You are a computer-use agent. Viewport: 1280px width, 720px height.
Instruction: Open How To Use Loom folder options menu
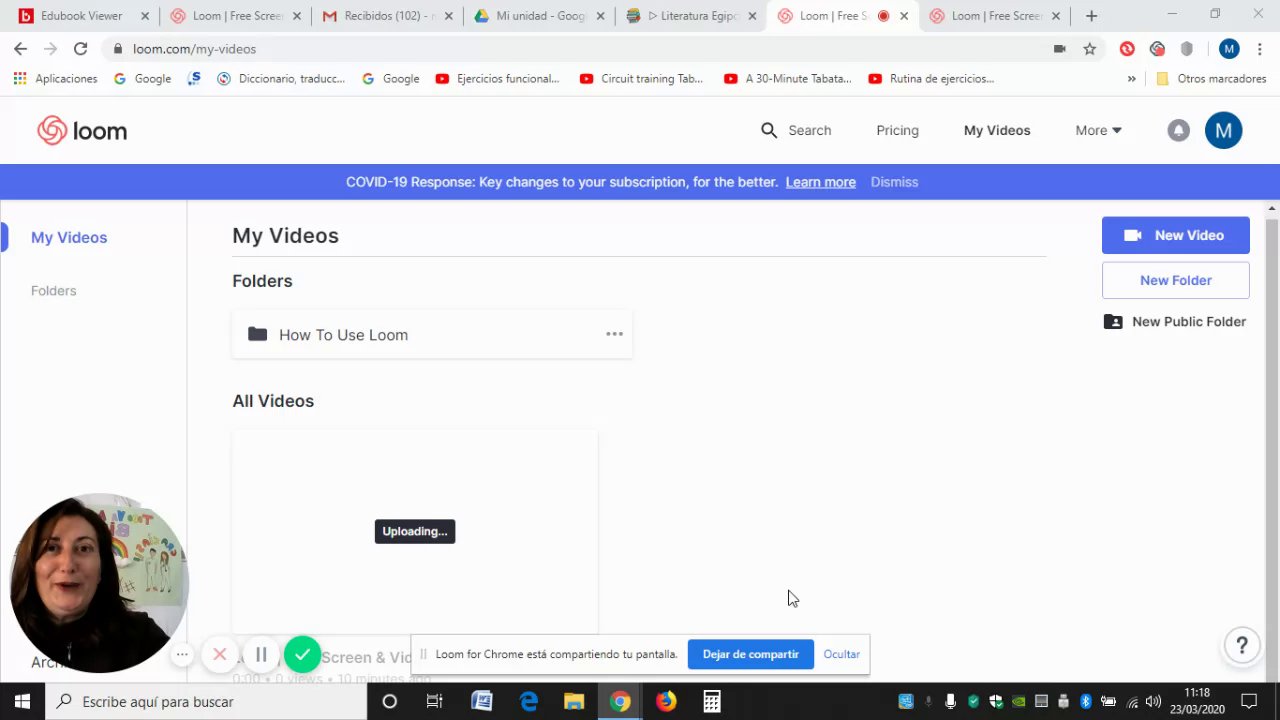point(614,334)
